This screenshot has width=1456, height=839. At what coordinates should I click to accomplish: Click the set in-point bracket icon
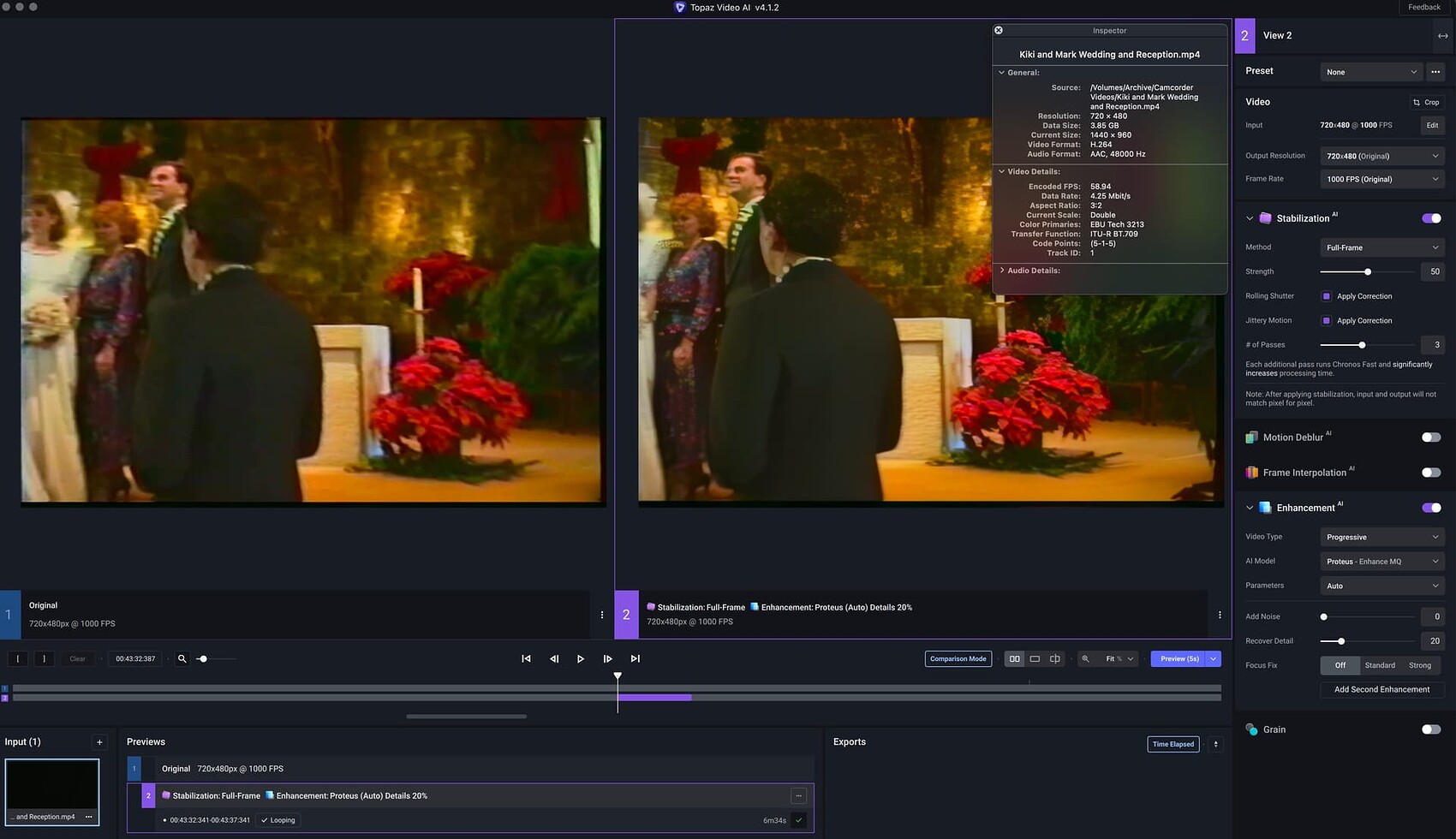pos(17,658)
